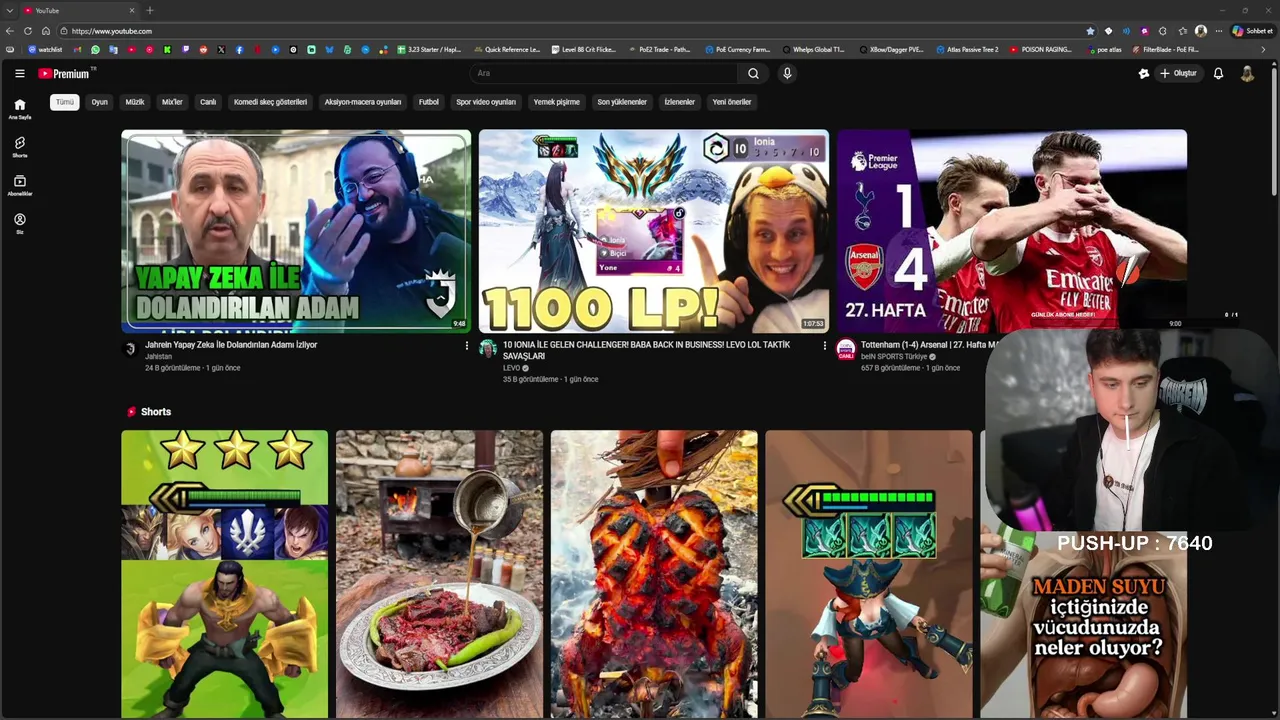Image resolution: width=1280 pixels, height=720 pixels.
Task: Open the browser profile picture icon
Action: [1201, 31]
